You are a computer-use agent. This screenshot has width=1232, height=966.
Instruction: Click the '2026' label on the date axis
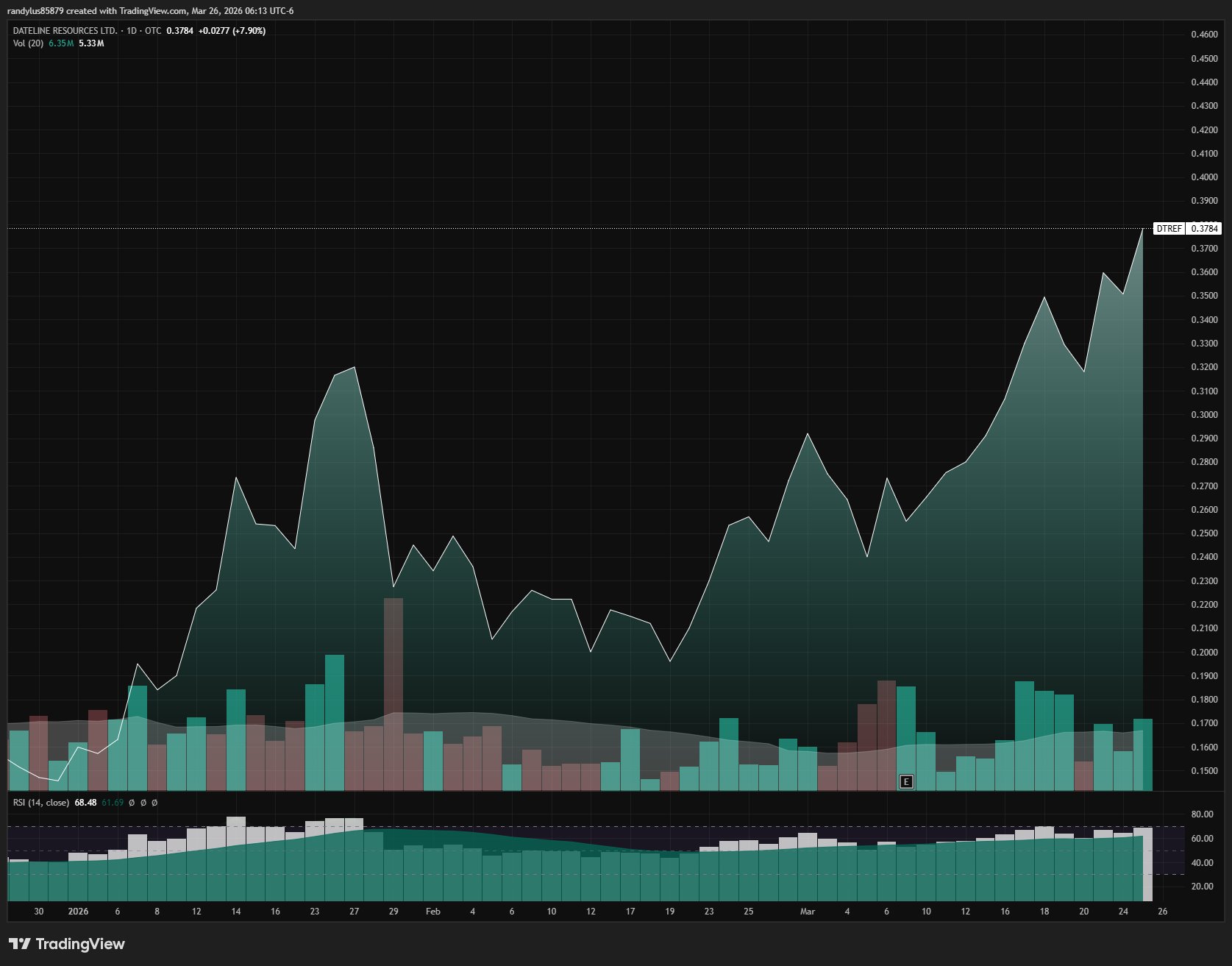click(x=78, y=912)
